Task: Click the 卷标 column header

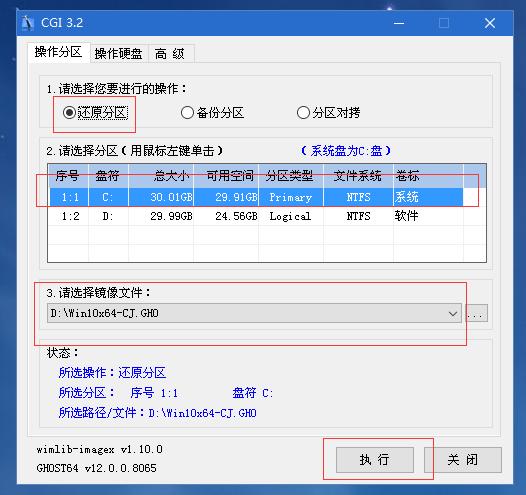Action: (x=428, y=176)
